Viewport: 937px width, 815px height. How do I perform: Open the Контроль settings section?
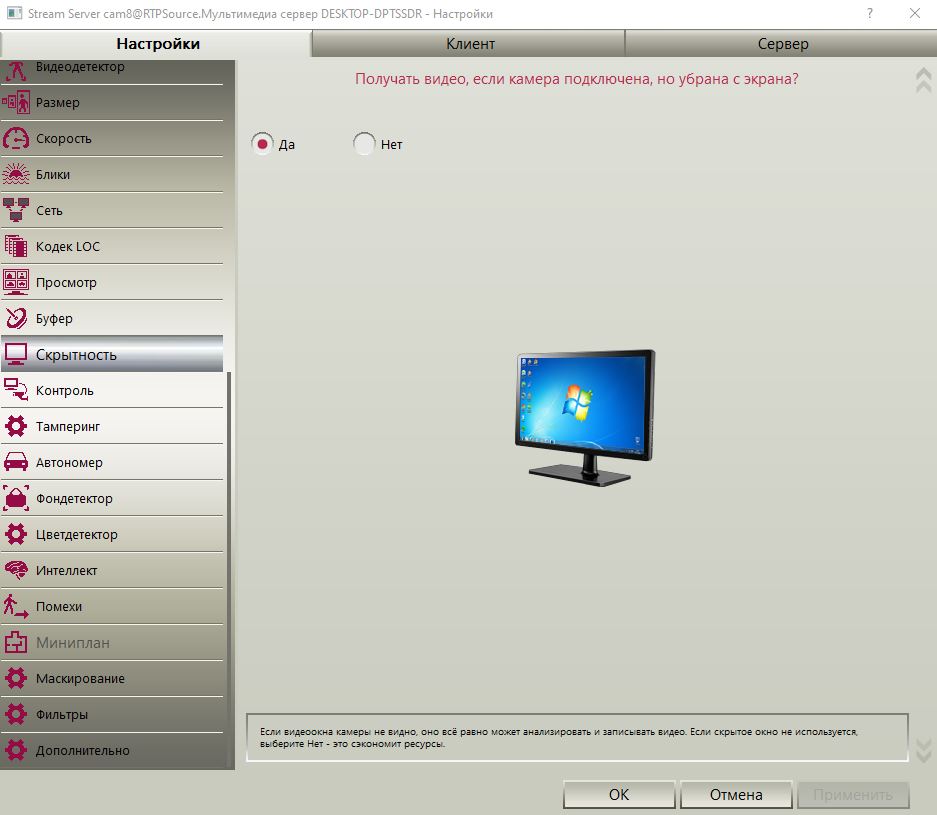[x=112, y=390]
